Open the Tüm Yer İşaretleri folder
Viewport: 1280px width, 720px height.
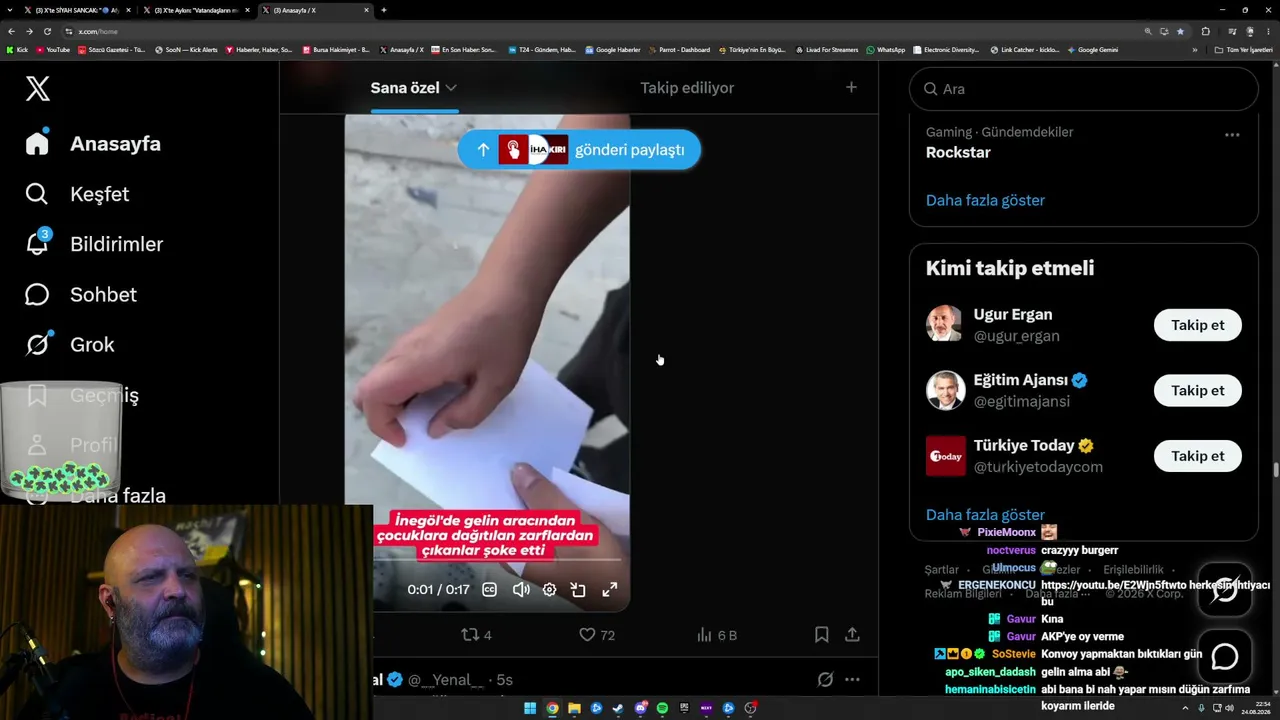click(x=1244, y=49)
